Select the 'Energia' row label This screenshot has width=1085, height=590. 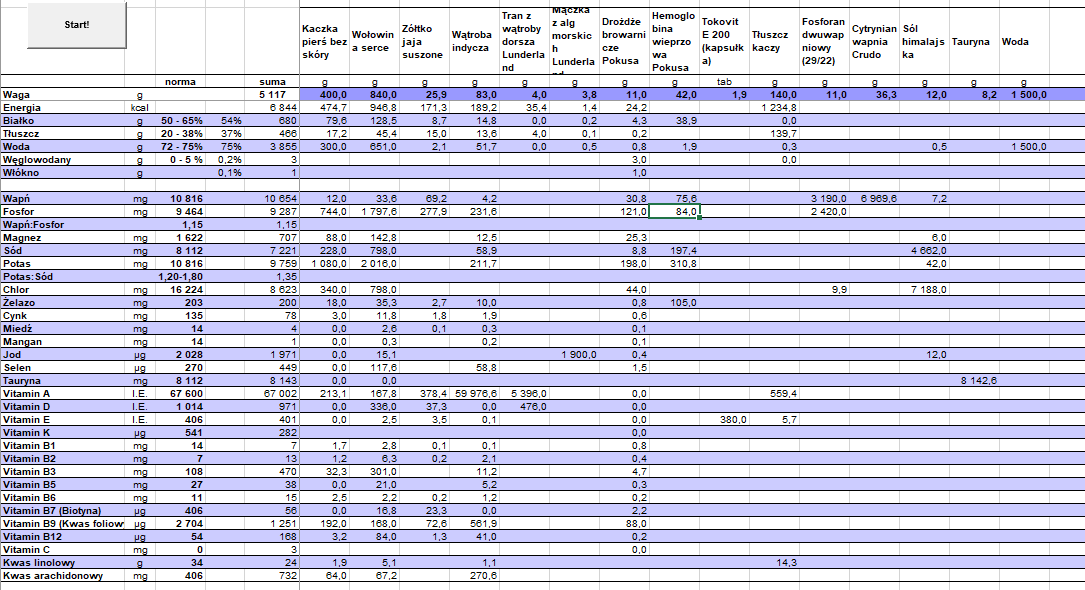pos(22,108)
